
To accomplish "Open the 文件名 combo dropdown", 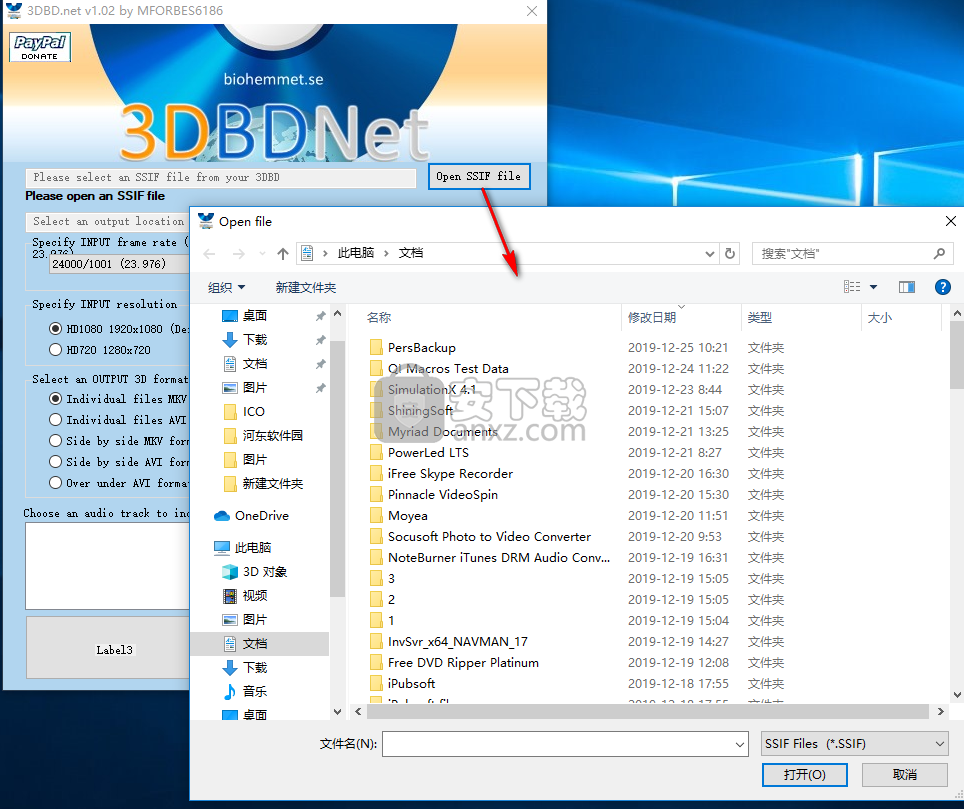I will [740, 744].
